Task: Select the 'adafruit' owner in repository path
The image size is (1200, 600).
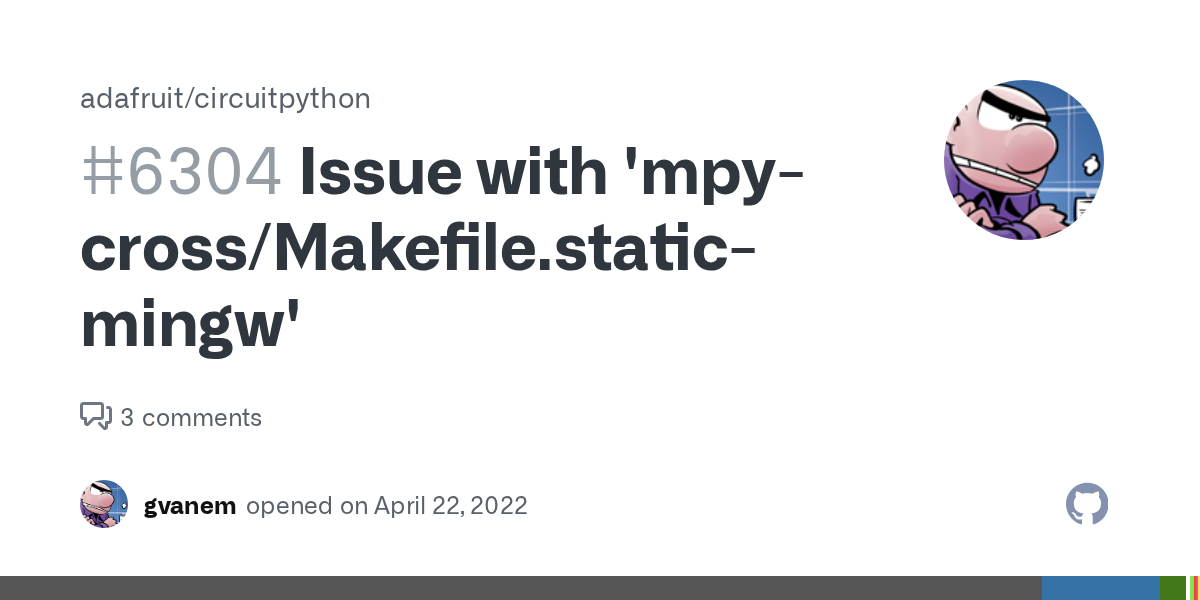Action: click(130, 98)
